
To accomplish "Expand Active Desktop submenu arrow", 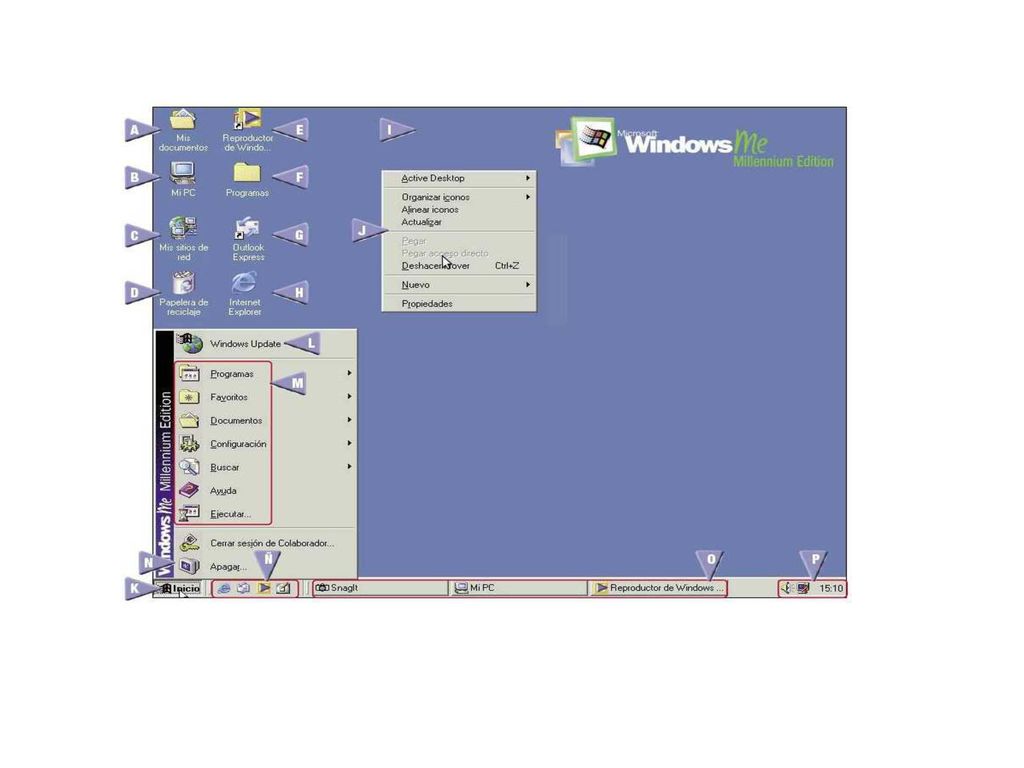I will coord(528,178).
